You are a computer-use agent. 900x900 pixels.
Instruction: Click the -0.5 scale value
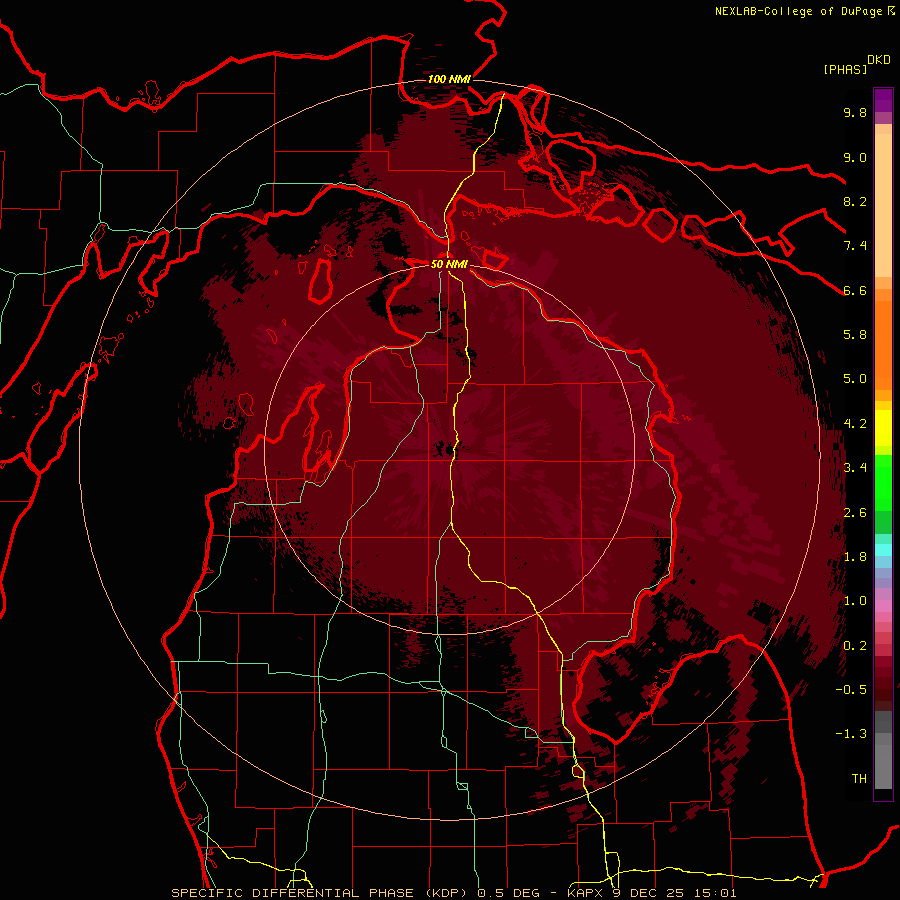851,690
